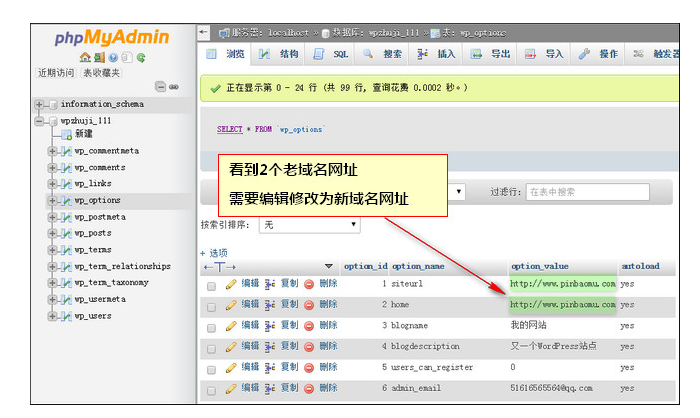Click red delete icon in home row

(x=309, y=305)
